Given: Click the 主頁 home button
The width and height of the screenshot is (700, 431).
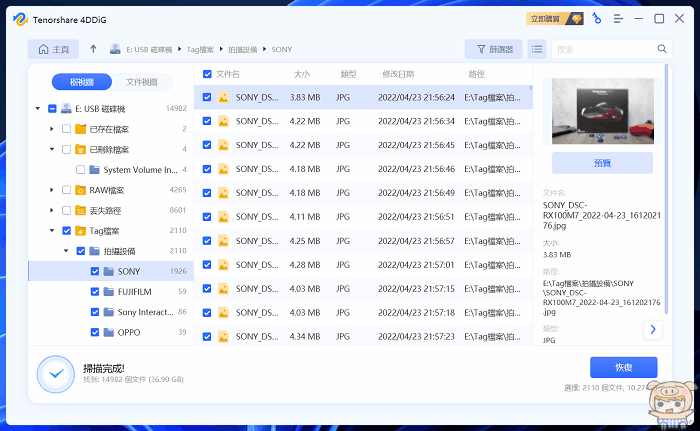Looking at the screenshot, I should coord(53,48).
